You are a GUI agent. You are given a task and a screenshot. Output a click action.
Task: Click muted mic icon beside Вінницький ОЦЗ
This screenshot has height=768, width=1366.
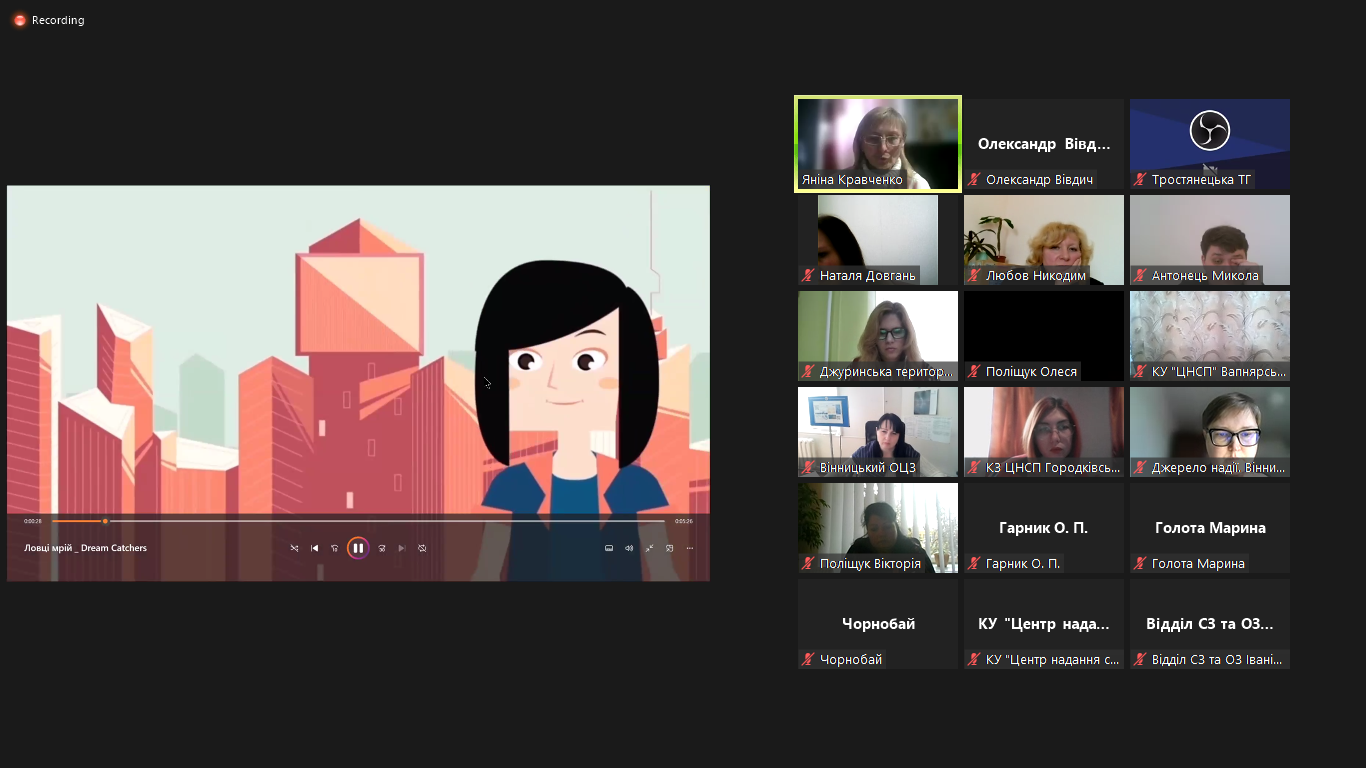click(808, 468)
